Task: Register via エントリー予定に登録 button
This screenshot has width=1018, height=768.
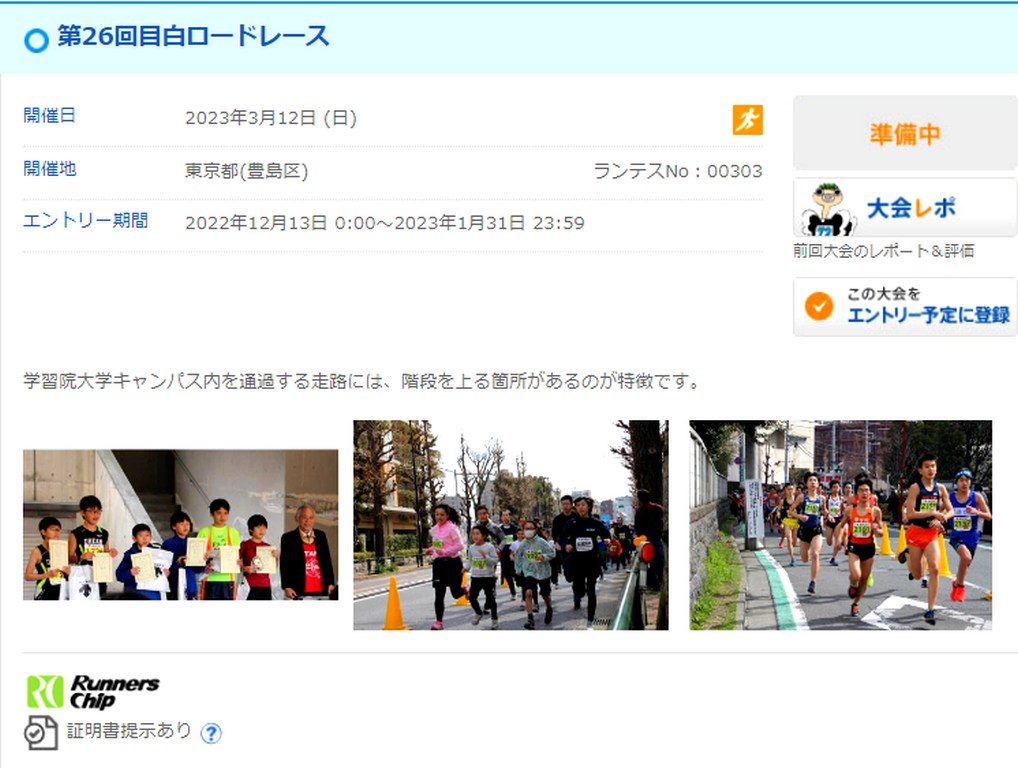Action: 905,306
